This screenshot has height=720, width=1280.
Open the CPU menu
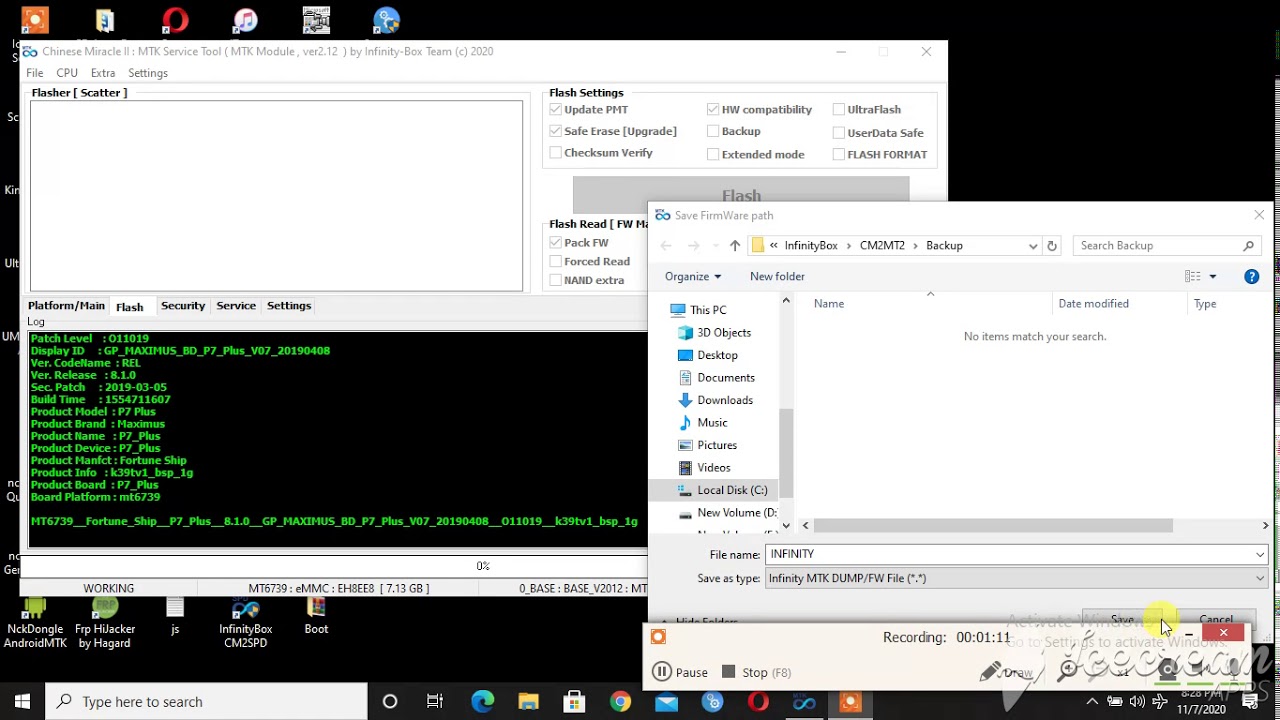pos(67,73)
